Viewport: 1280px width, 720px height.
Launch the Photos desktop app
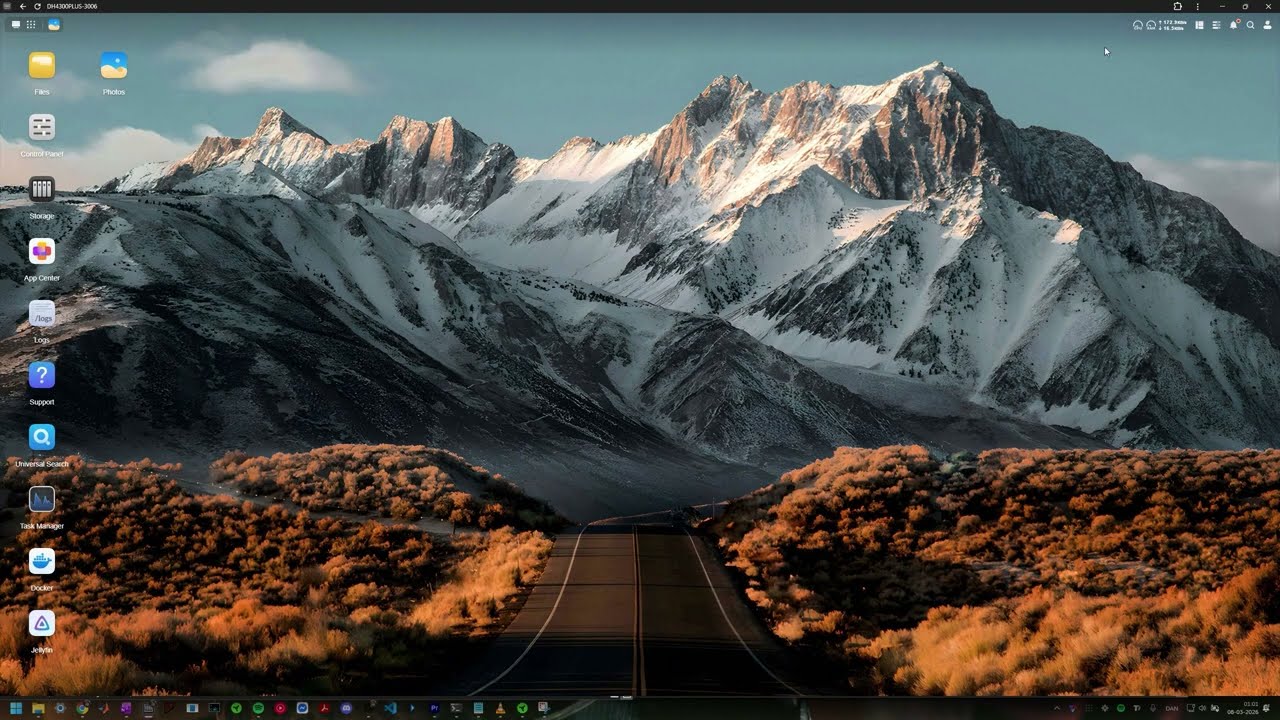[x=114, y=66]
